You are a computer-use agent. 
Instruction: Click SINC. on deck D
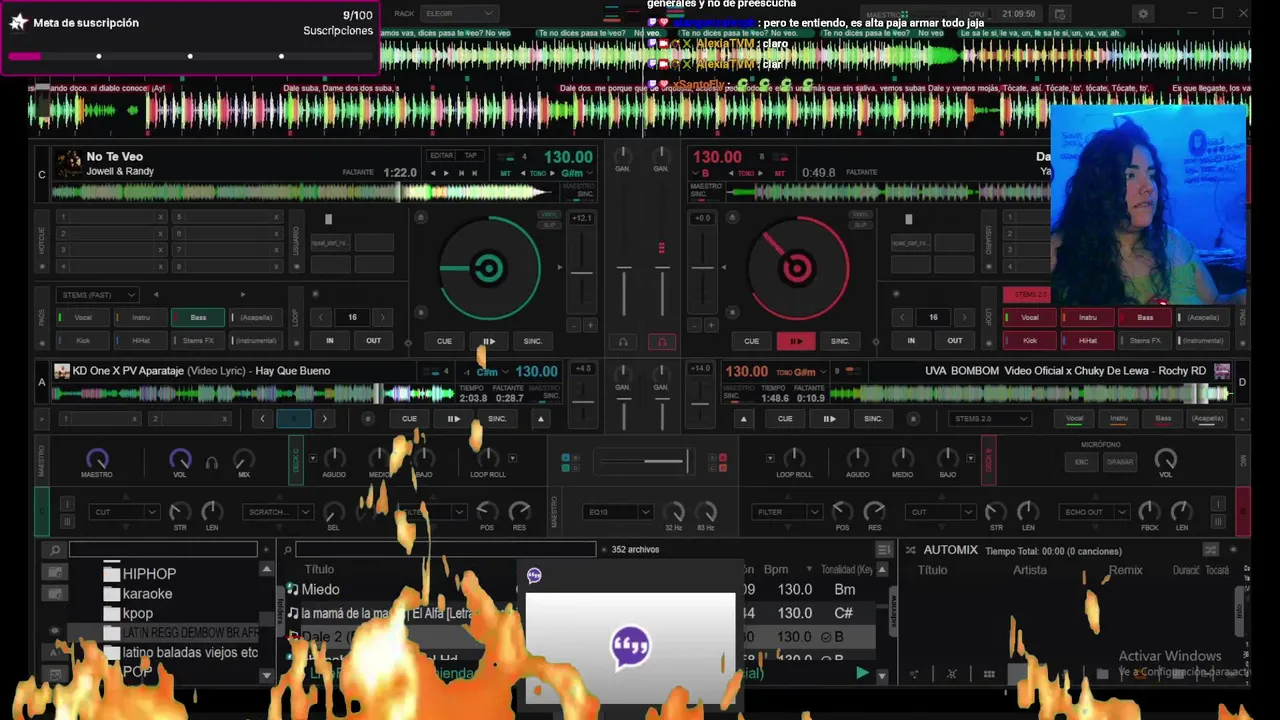tap(873, 418)
